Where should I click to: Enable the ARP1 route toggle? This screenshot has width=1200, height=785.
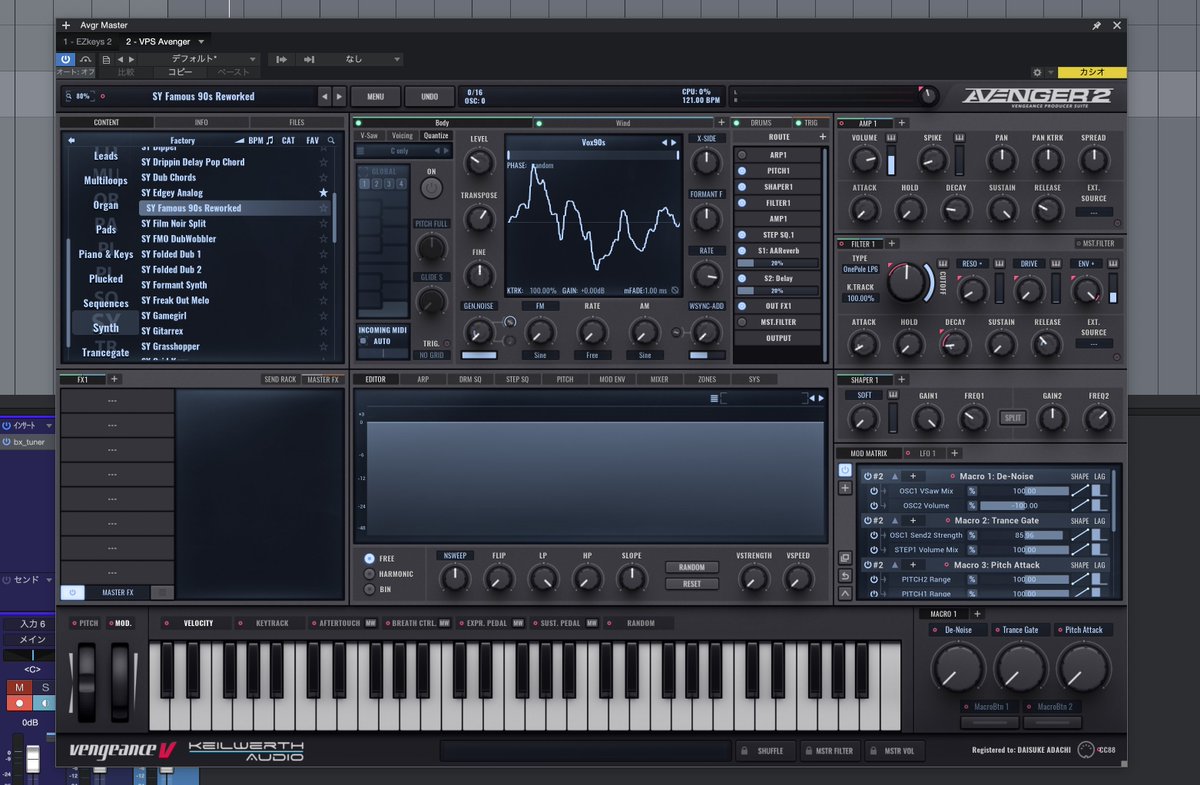tap(742, 155)
